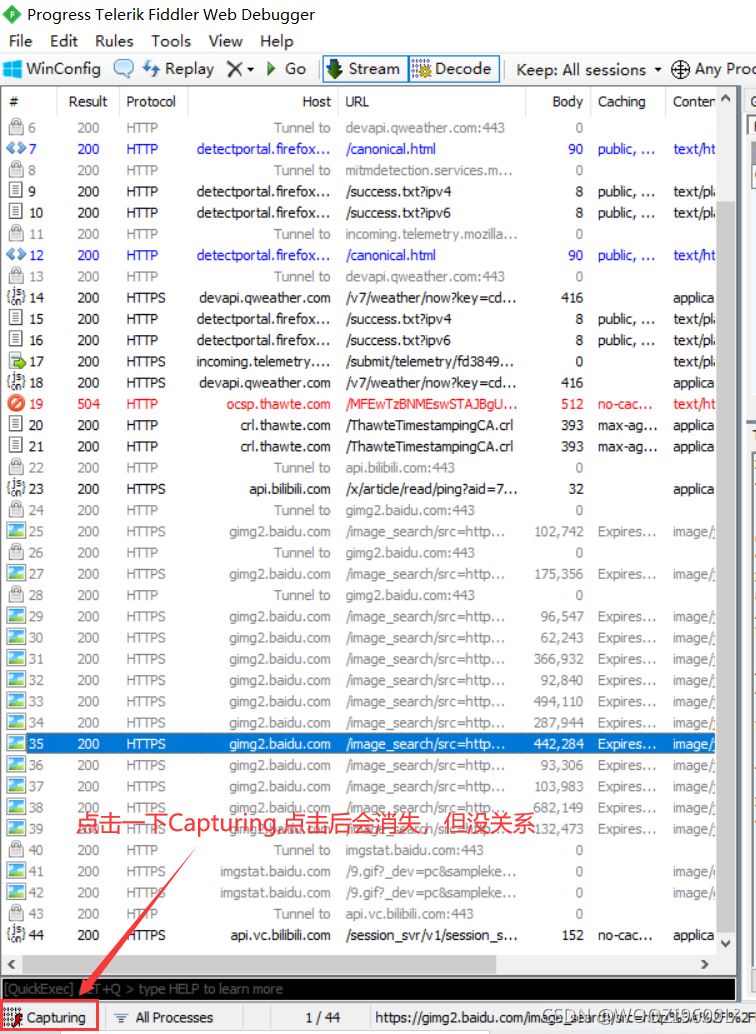
Task: Click the scroll down arrow of session list
Action: (x=726, y=943)
